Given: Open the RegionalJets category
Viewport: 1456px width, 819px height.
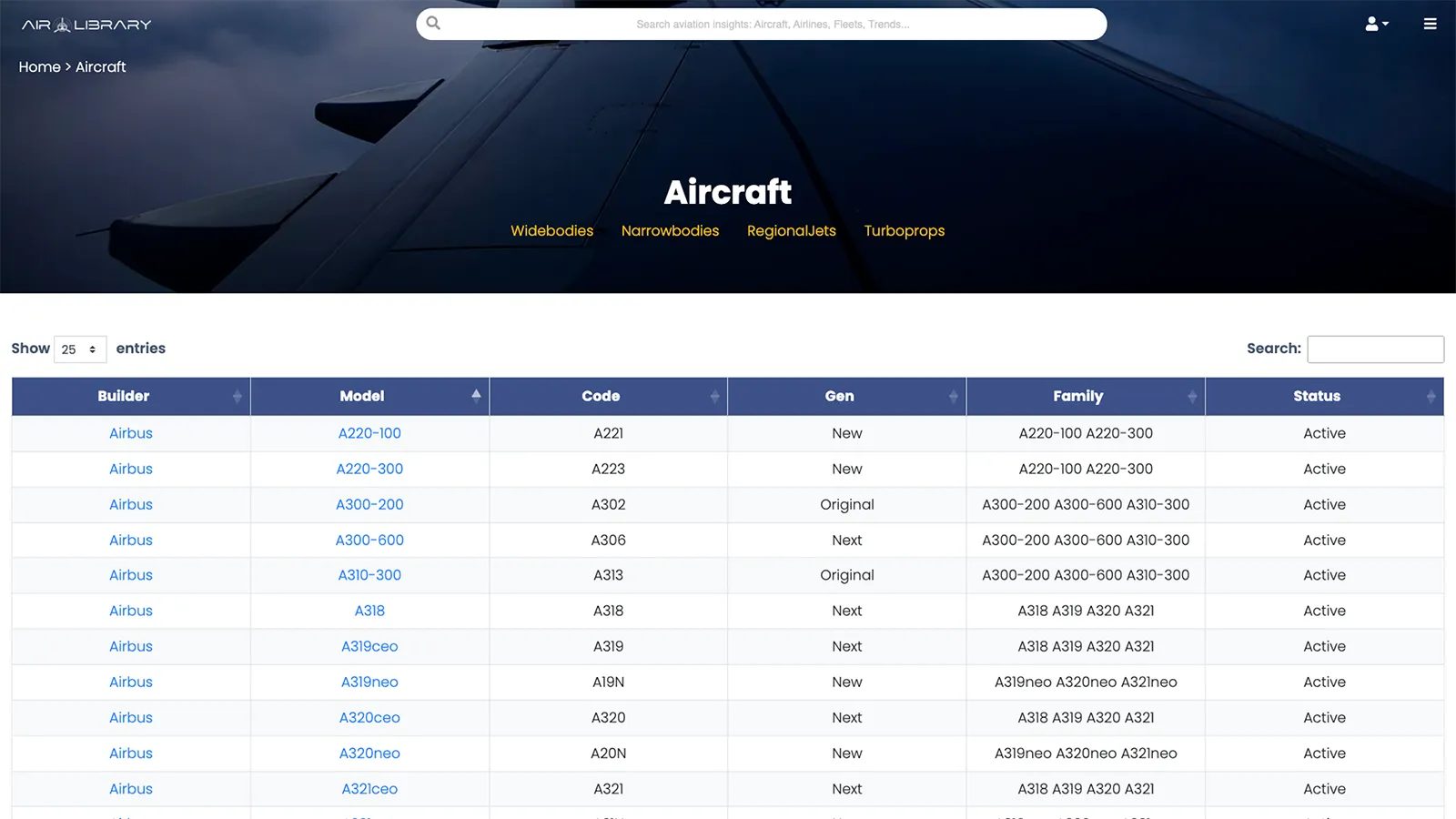Looking at the screenshot, I should point(791,231).
